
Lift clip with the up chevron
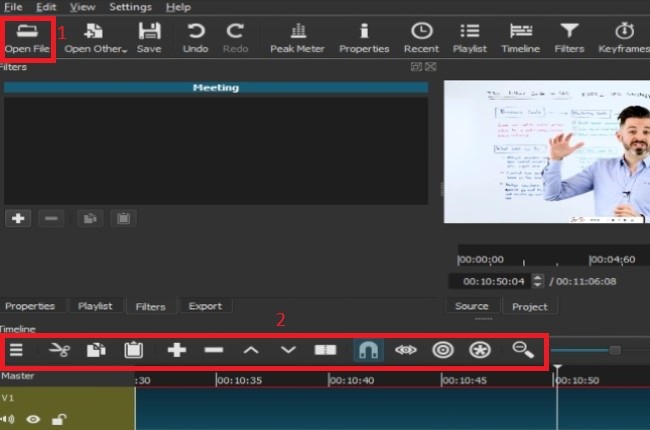pos(251,350)
